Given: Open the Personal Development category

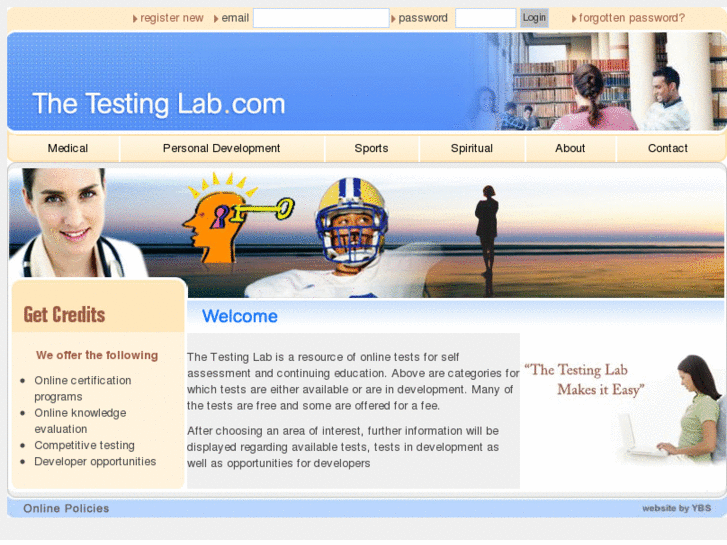Looking at the screenshot, I should [x=222, y=148].
